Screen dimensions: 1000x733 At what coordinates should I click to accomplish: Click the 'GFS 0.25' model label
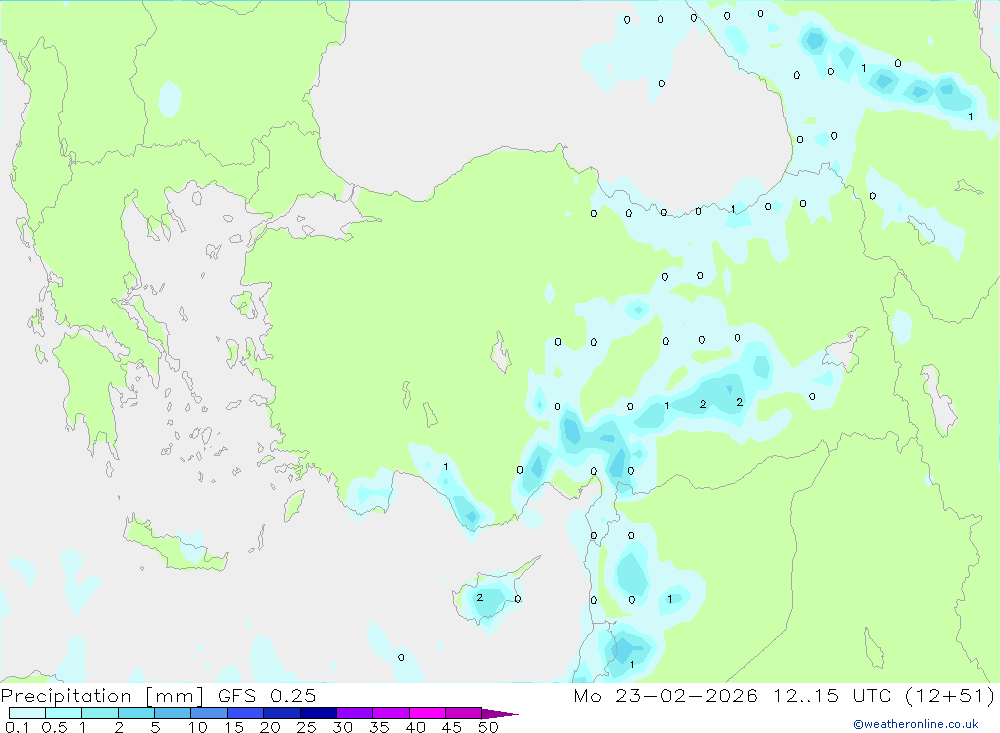pos(267,696)
